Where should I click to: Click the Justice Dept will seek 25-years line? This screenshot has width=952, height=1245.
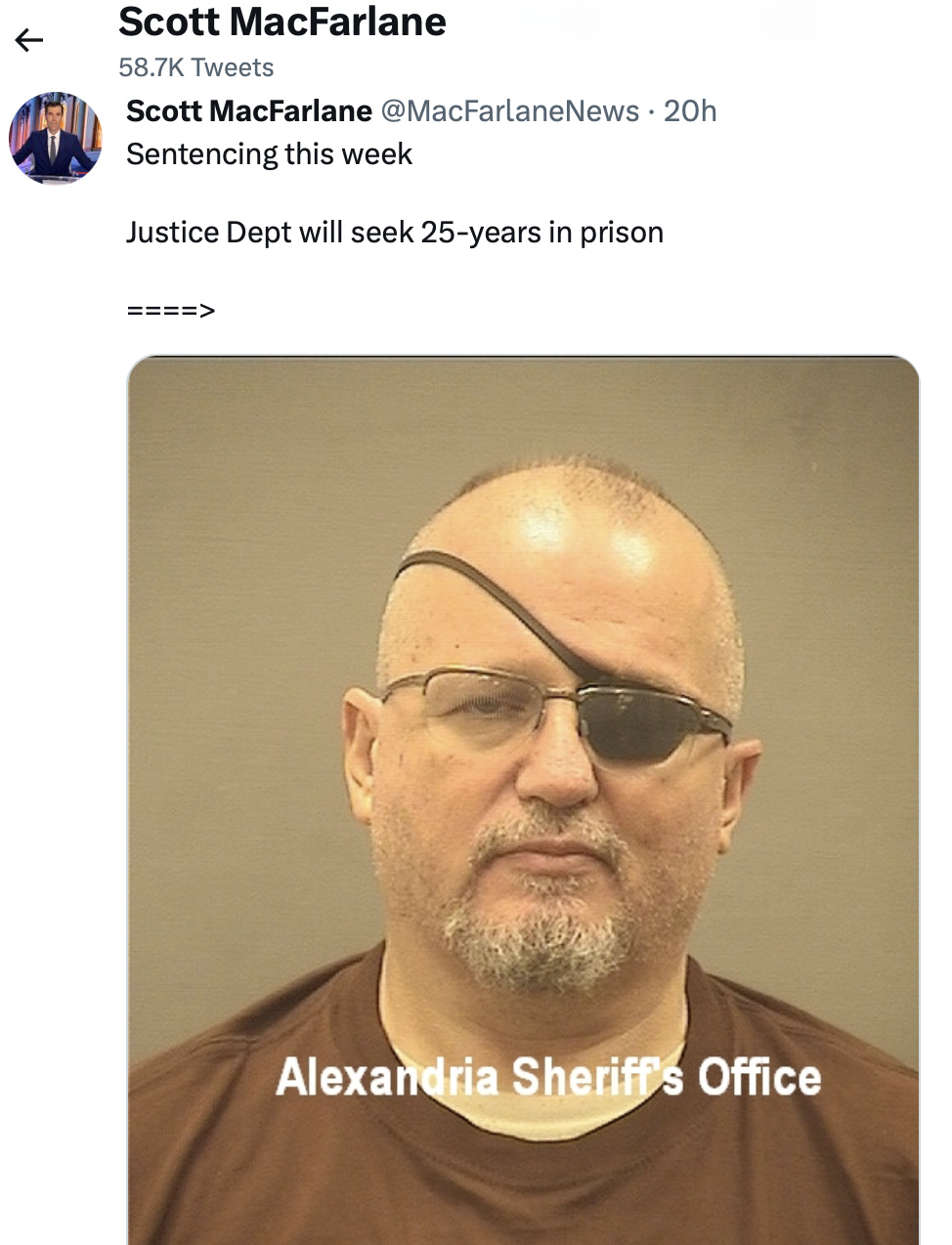(x=395, y=233)
